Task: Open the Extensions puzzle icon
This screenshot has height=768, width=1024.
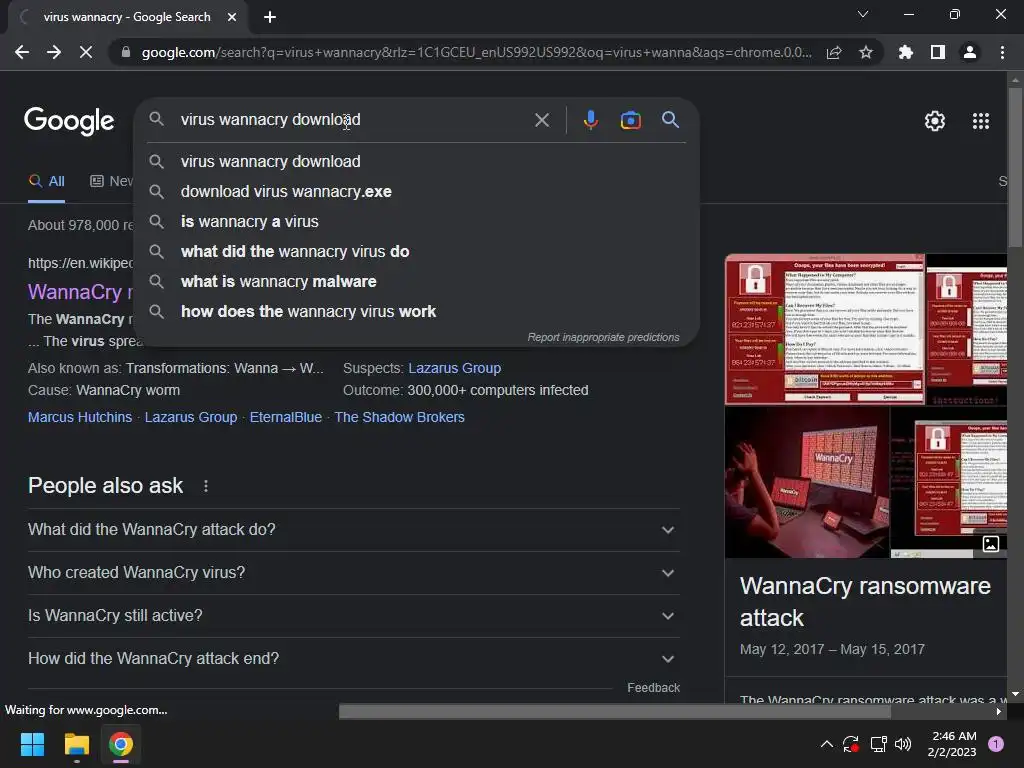Action: point(905,52)
